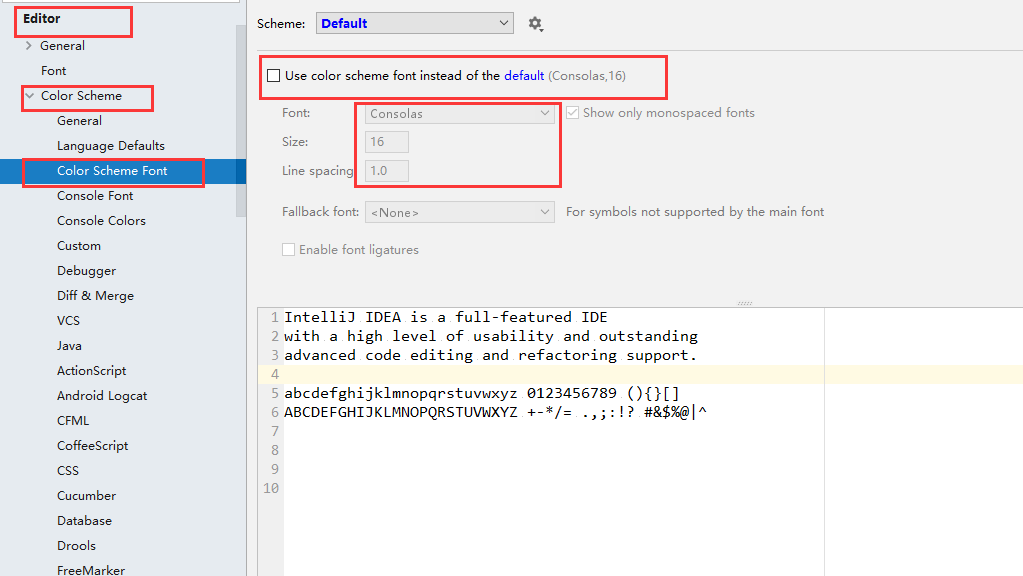Image resolution: width=1023 pixels, height=576 pixels.
Task: Open Android Logcat color settings
Action: pyautogui.click(x=102, y=396)
